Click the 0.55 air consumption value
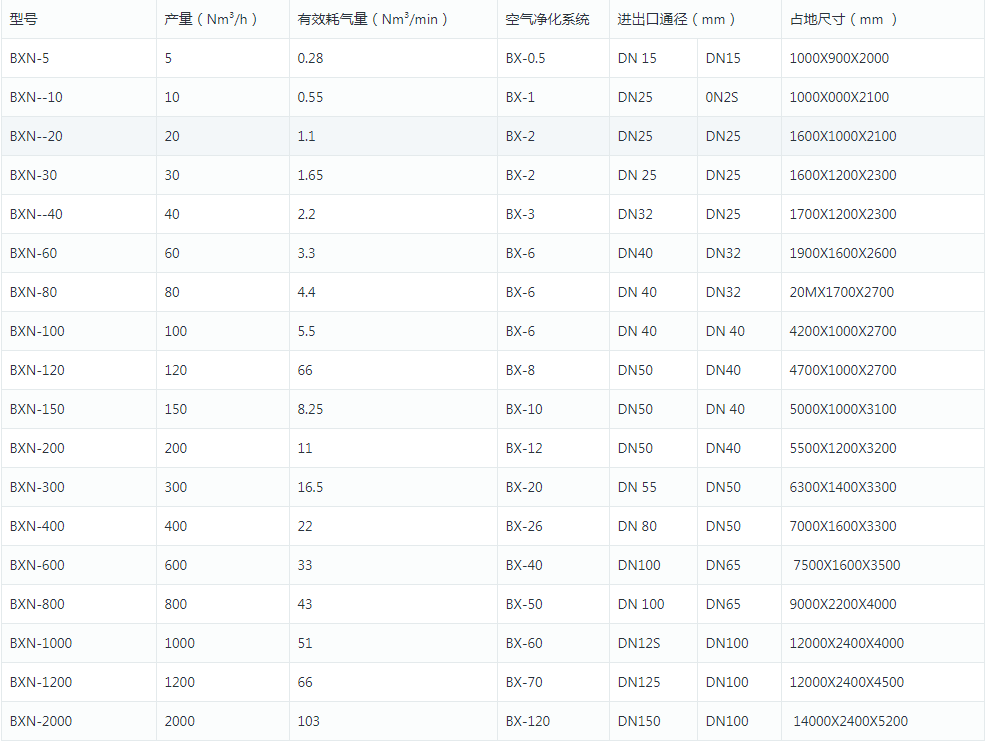The height and width of the screenshot is (743, 988). 310,98
